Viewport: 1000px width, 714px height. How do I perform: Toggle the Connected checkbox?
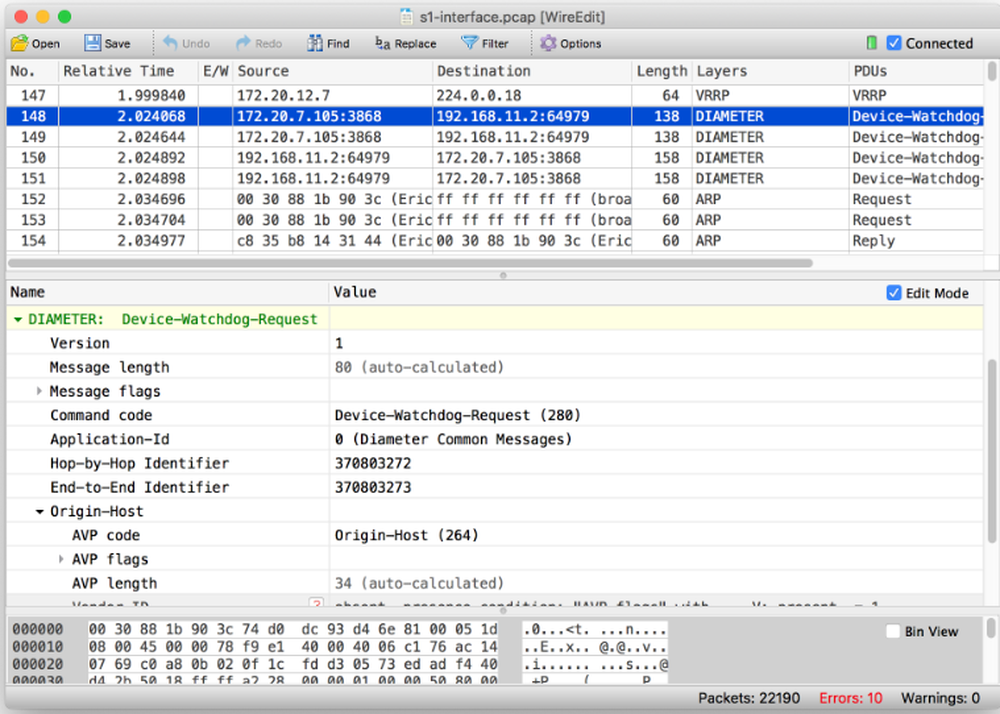[894, 43]
